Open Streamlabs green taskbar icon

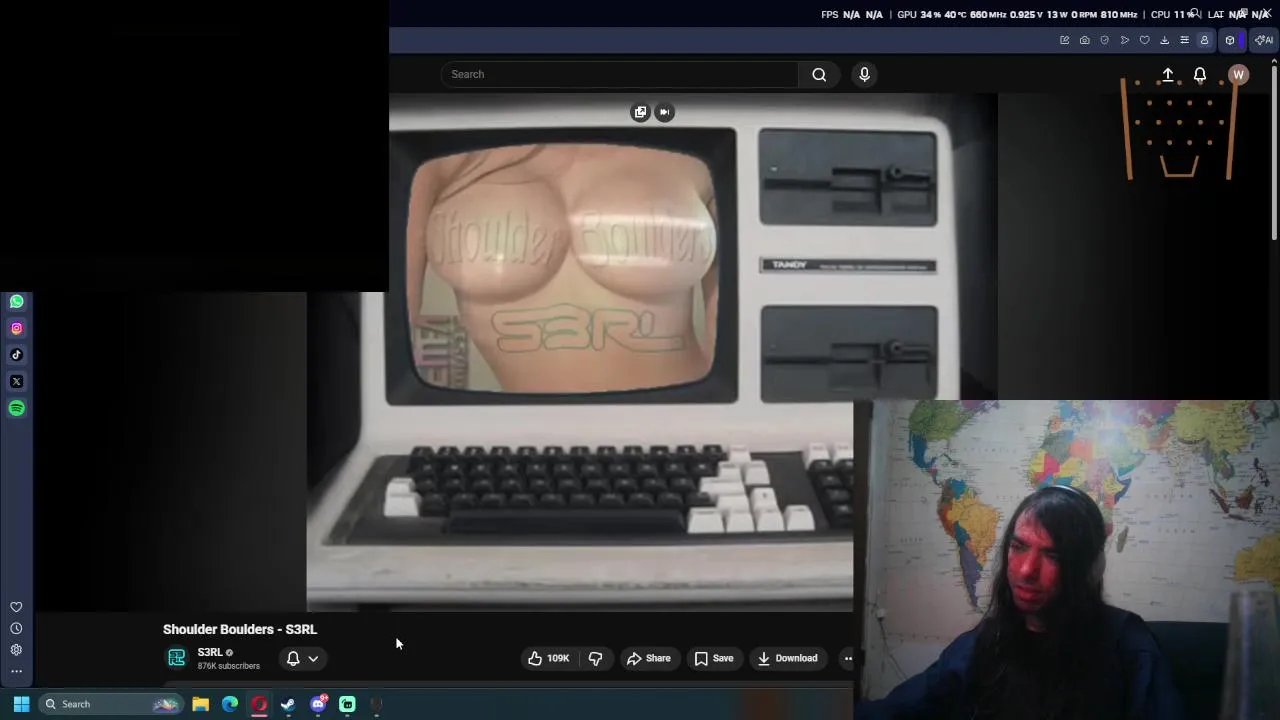tap(347, 704)
